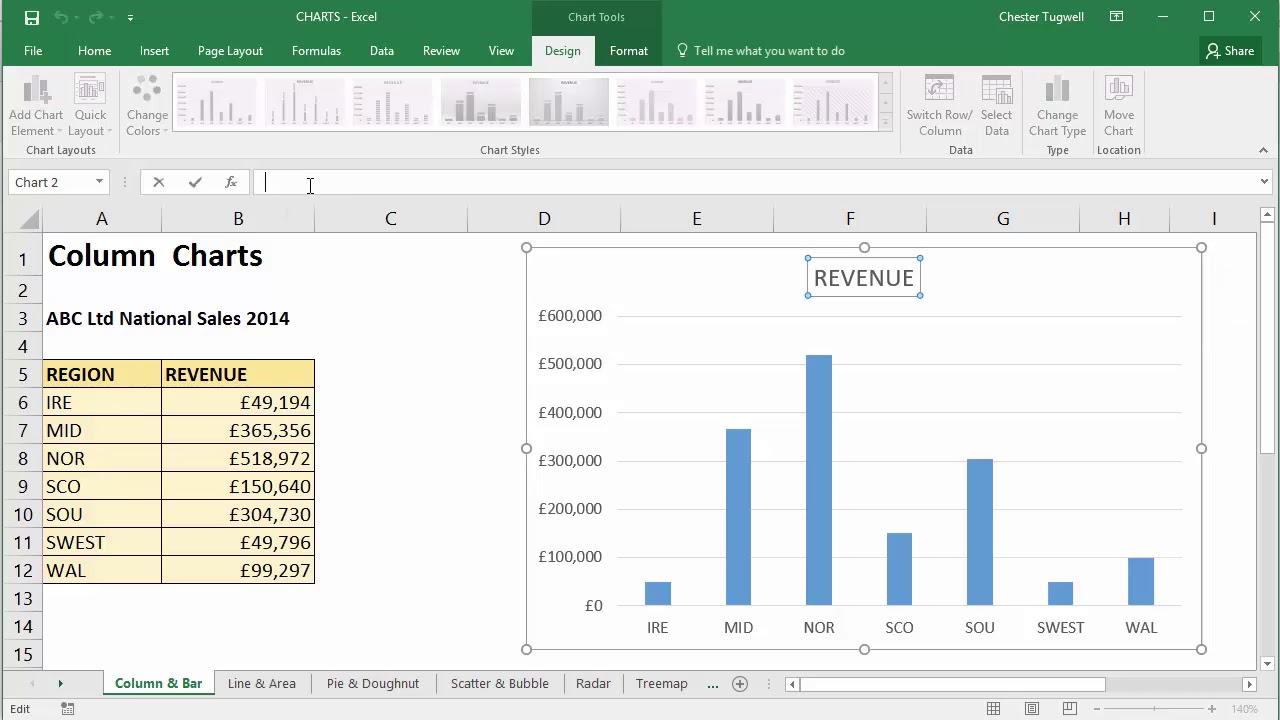Screen dimensions: 1280x720
Task: Switch to the Home ribbon tab
Action: (94, 51)
